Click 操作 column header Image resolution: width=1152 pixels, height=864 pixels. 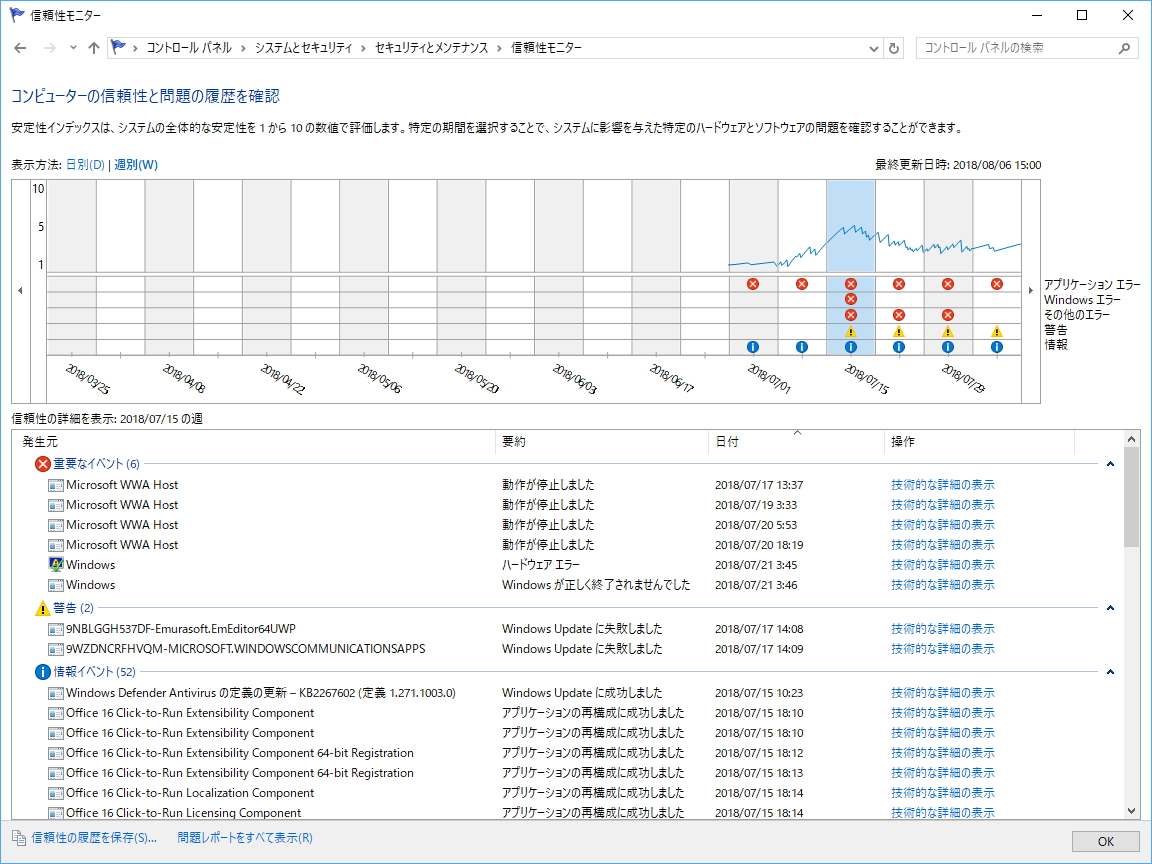click(980, 442)
